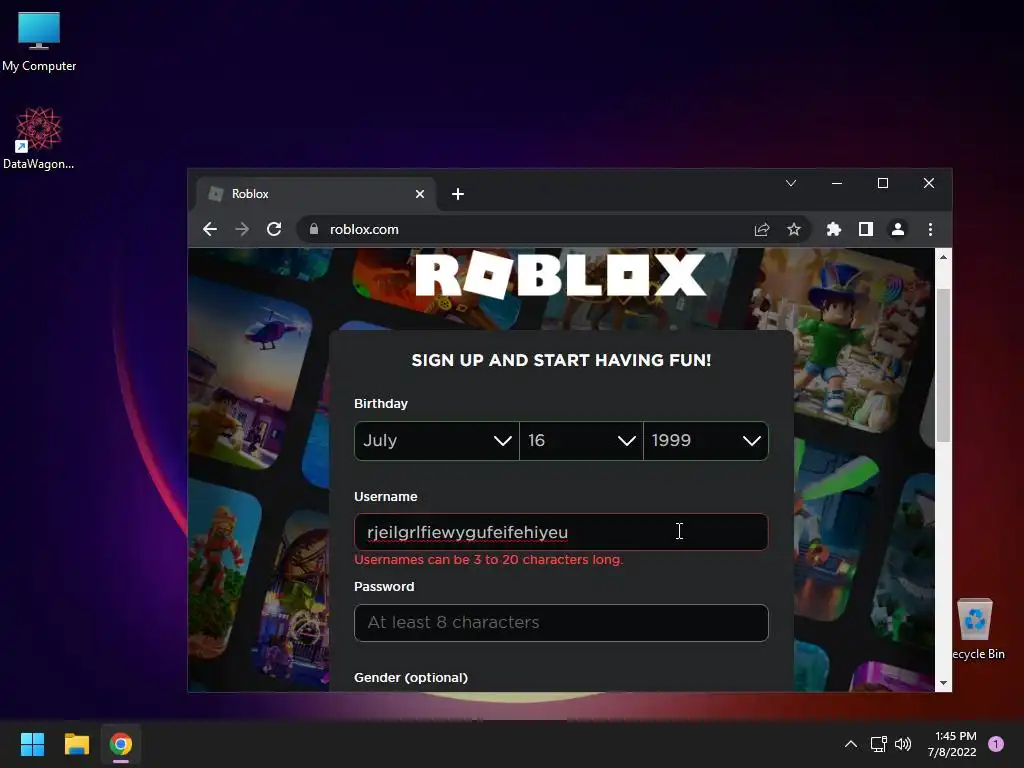
Task: Open the birthday day dropdown 16
Action: tap(581, 441)
